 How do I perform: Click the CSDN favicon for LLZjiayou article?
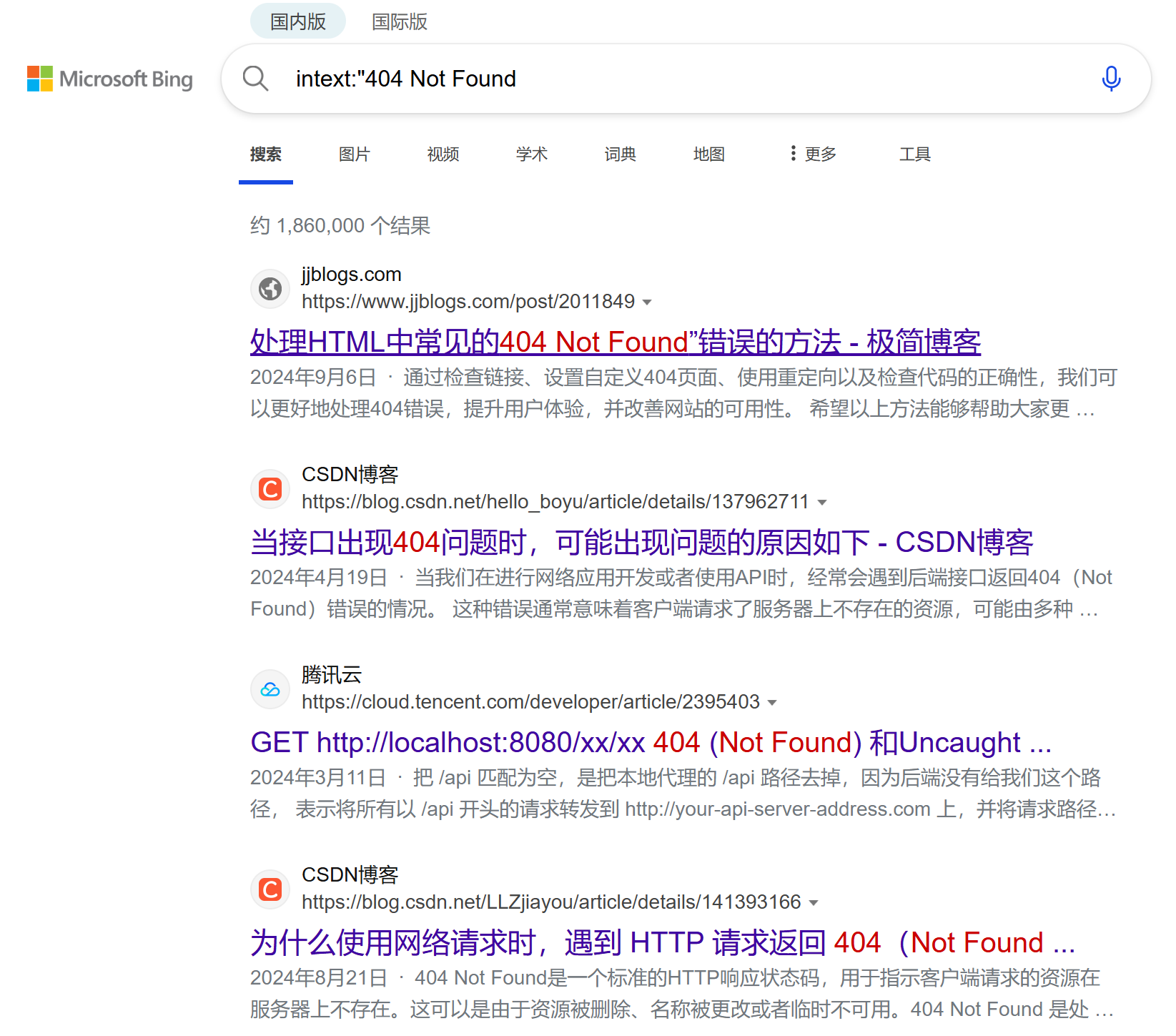(x=270, y=889)
